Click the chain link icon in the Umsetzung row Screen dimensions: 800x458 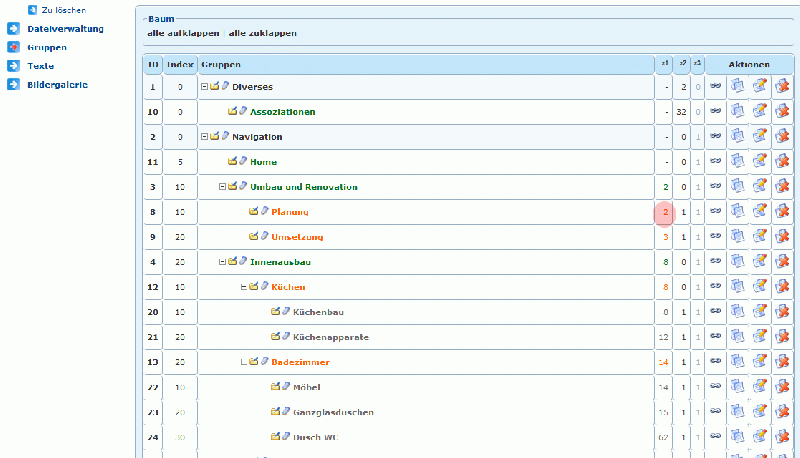point(715,236)
